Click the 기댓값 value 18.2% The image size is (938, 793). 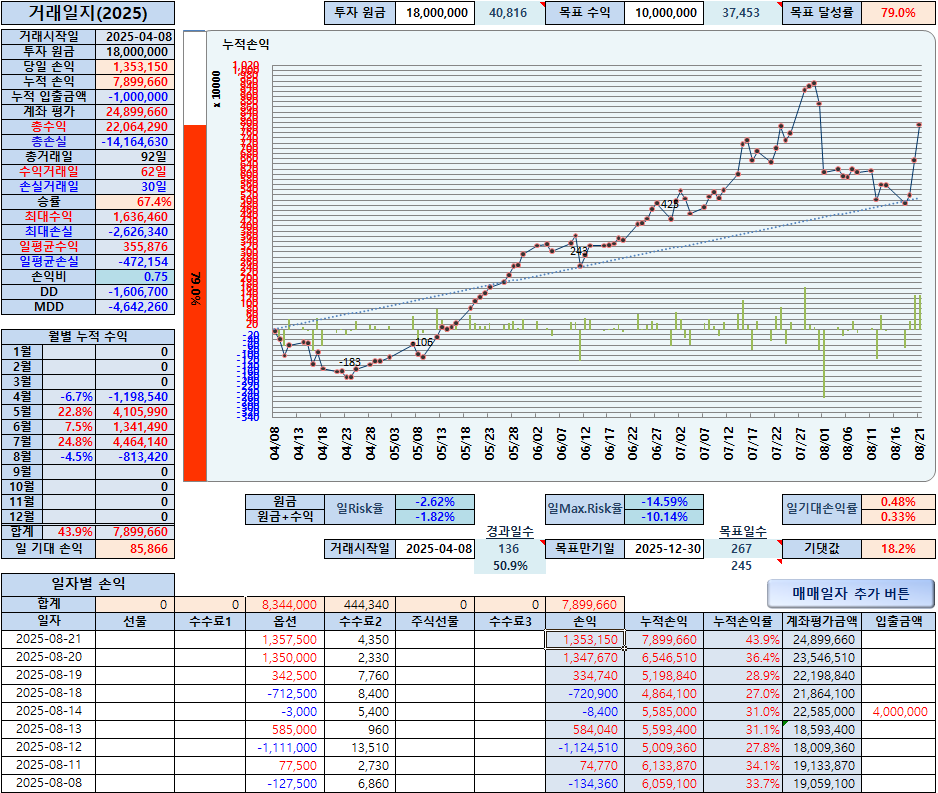[x=899, y=548]
